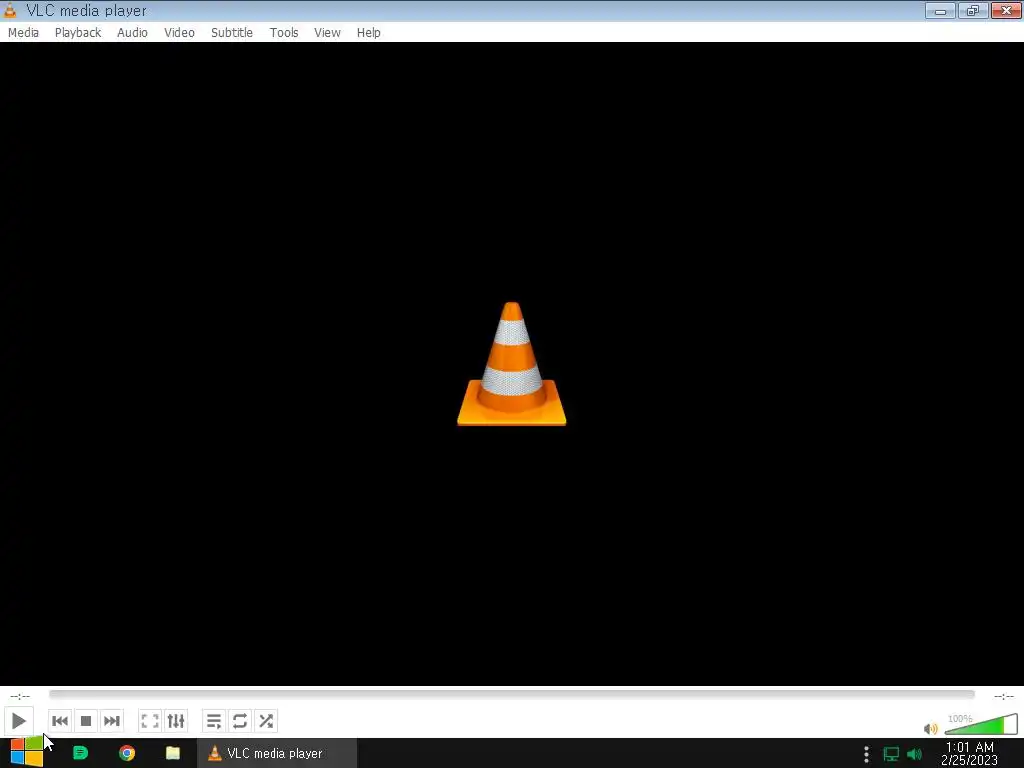Click elapsed time label left of seek bar
The width and height of the screenshot is (1024, 768).
click(x=20, y=696)
